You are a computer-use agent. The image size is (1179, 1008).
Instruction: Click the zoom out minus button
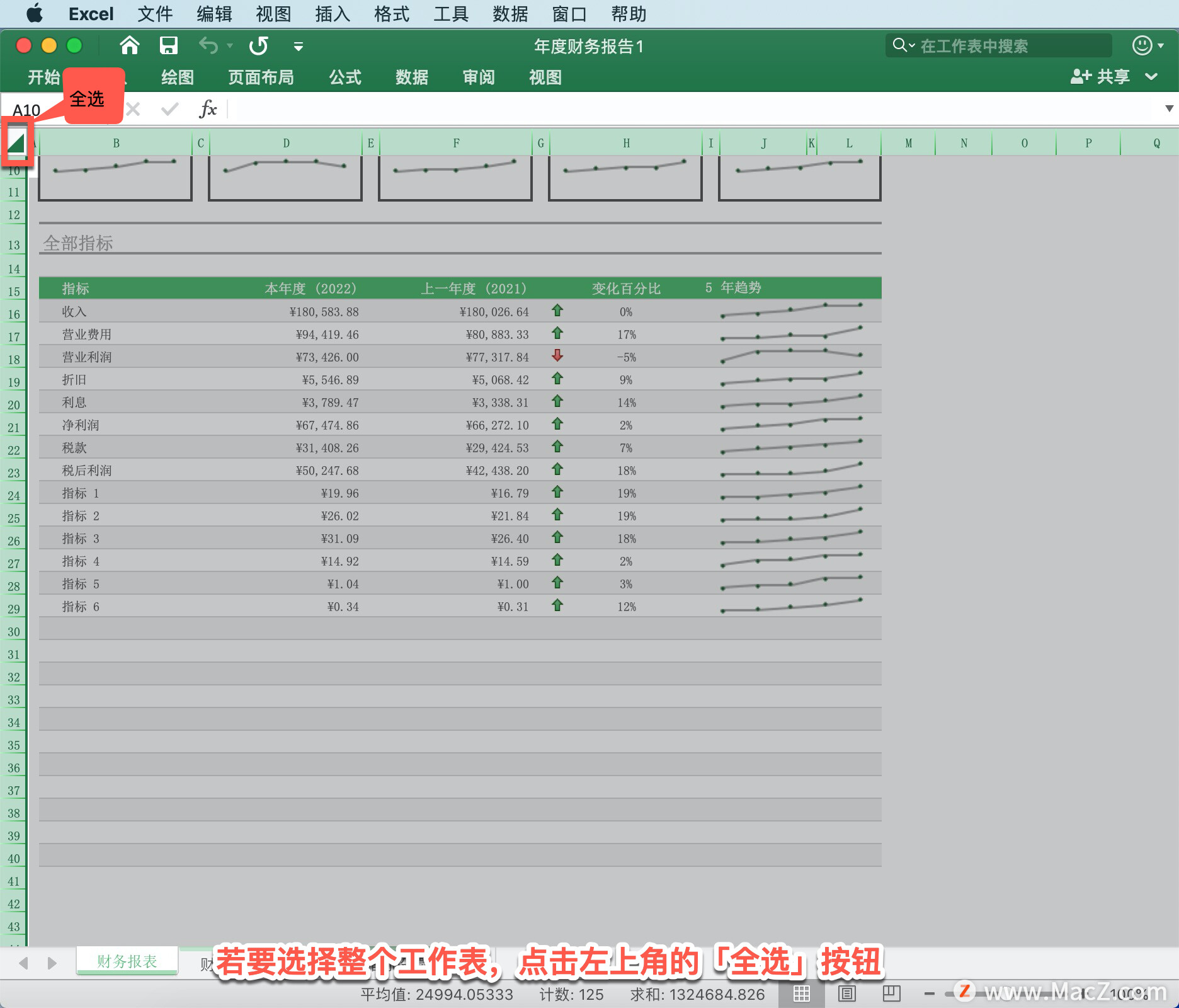[930, 994]
